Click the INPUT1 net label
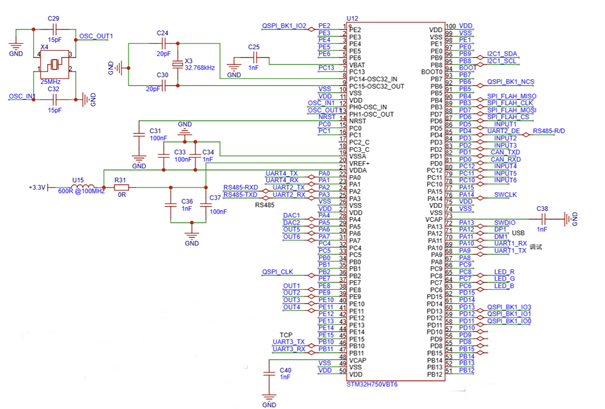 point(505,124)
